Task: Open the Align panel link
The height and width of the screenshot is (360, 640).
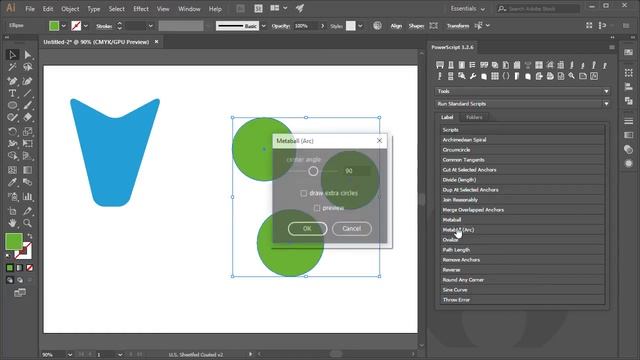Action: [396, 26]
